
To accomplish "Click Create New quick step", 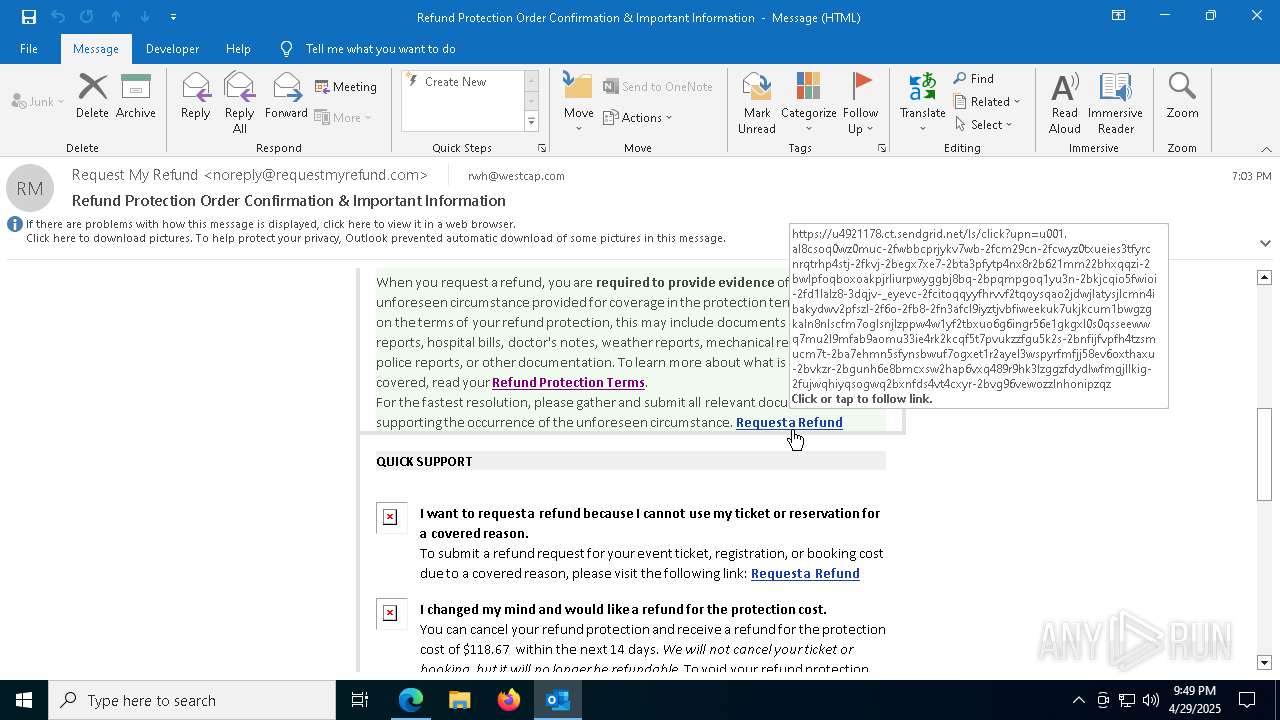I will coord(455,82).
